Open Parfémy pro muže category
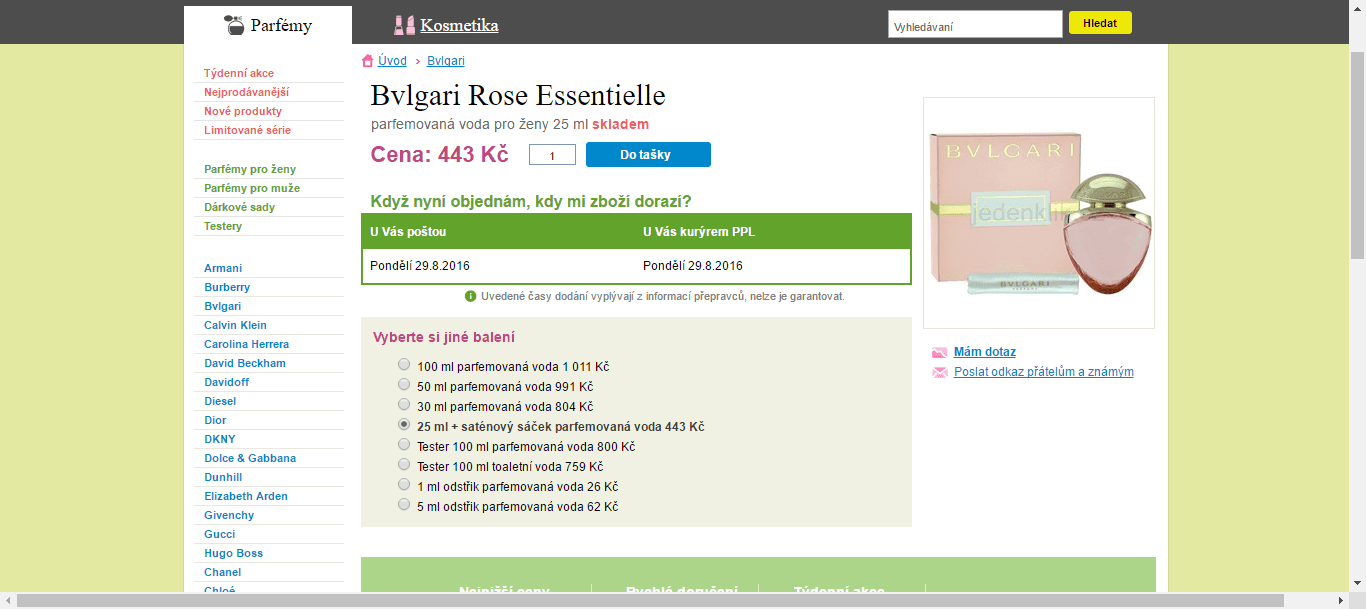The width and height of the screenshot is (1366, 609). pos(252,188)
